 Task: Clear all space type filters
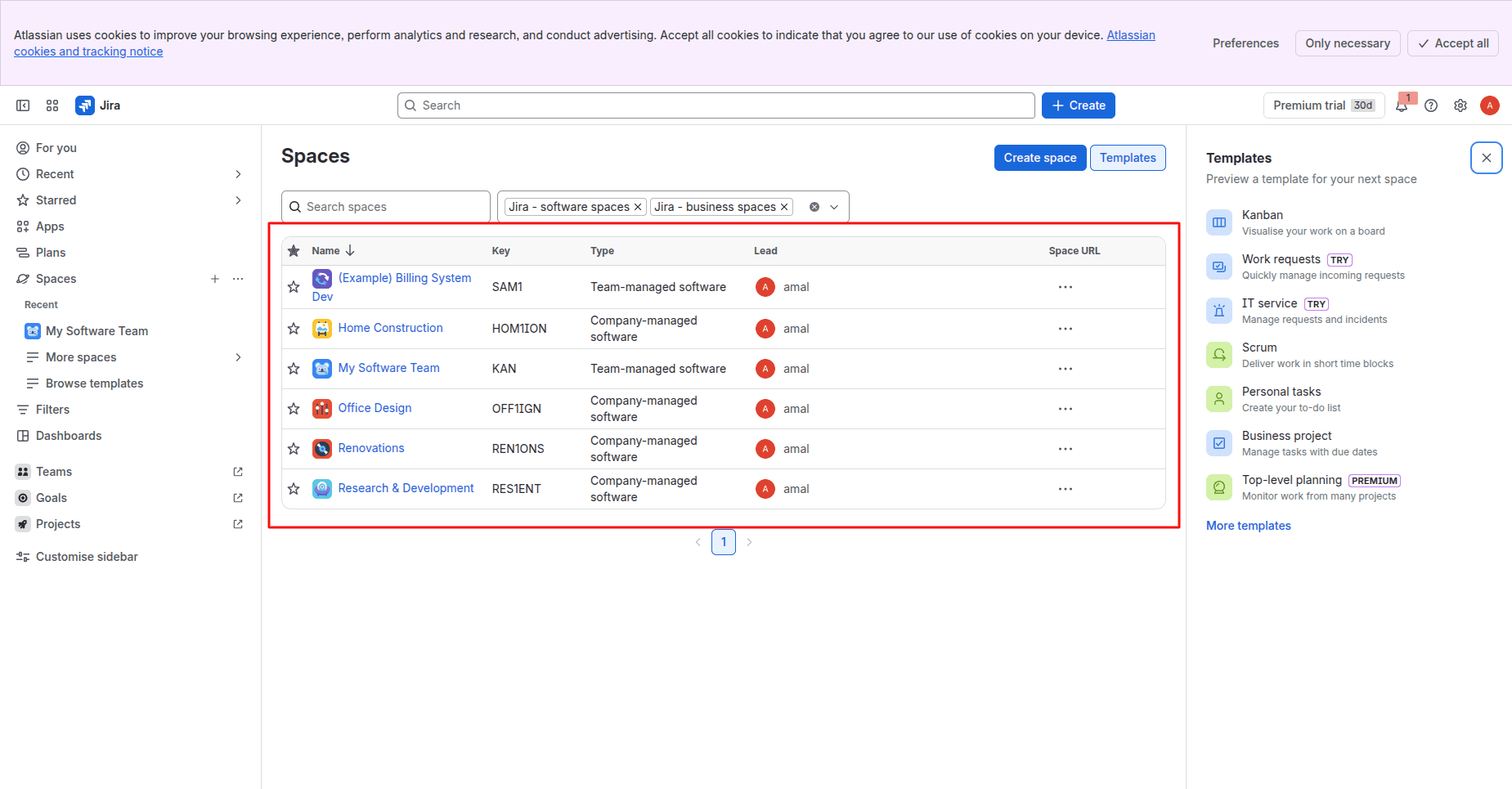click(814, 207)
